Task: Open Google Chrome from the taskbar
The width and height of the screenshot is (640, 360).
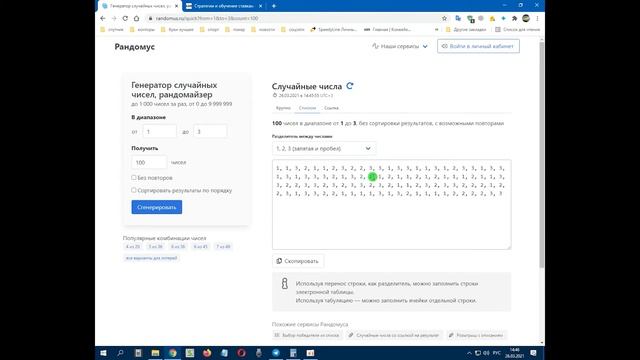Action: point(173,353)
